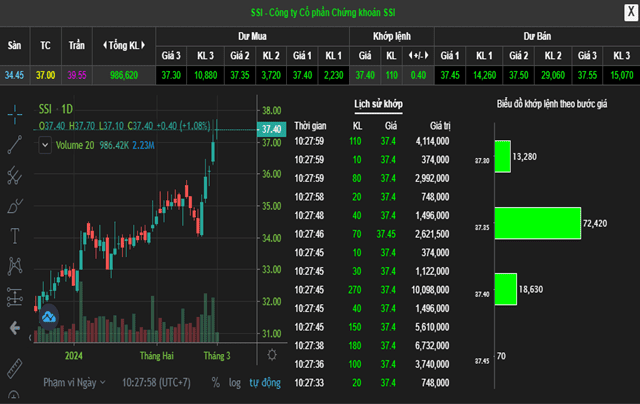Click right arrow beside Tổng KL header
Viewport: 640px width, 404px height.
[143, 45]
